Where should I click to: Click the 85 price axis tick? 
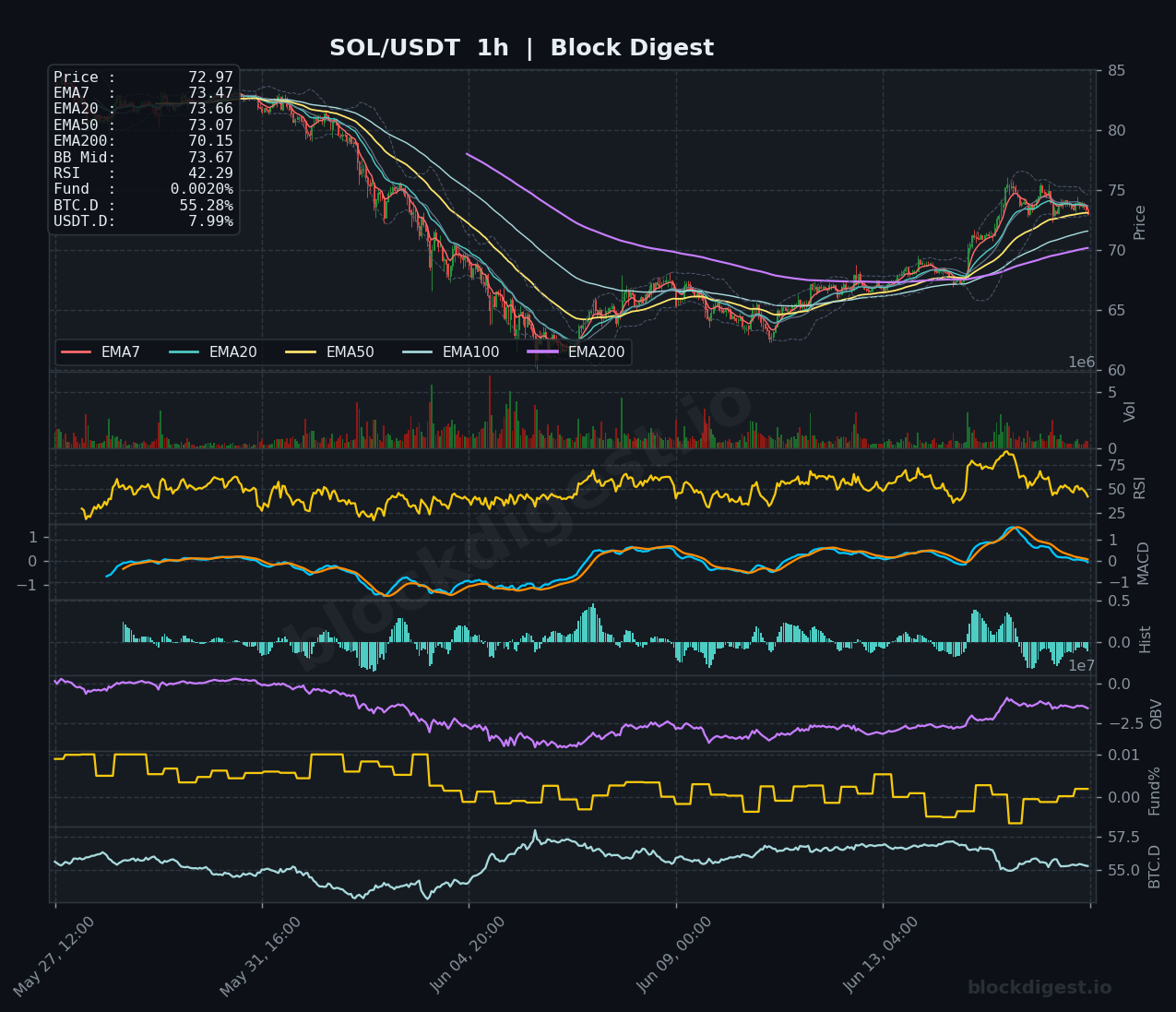click(1116, 71)
